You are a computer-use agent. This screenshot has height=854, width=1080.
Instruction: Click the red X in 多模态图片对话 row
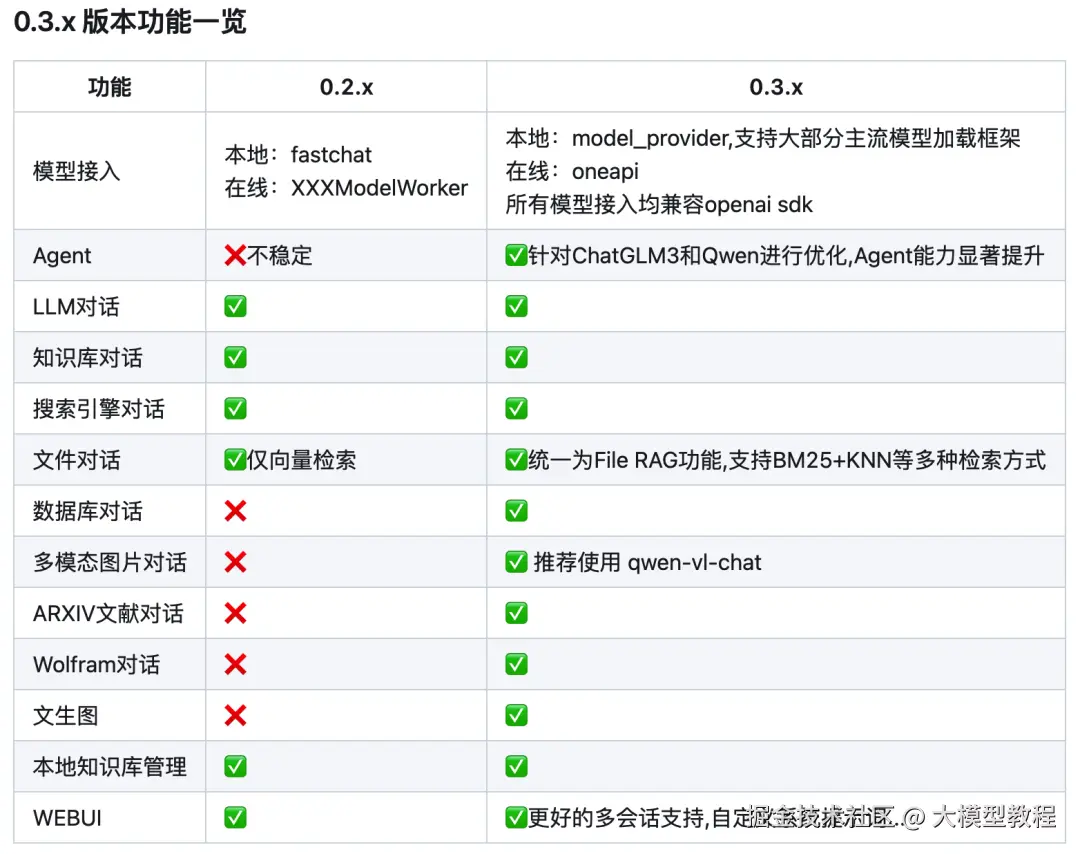tap(235, 563)
